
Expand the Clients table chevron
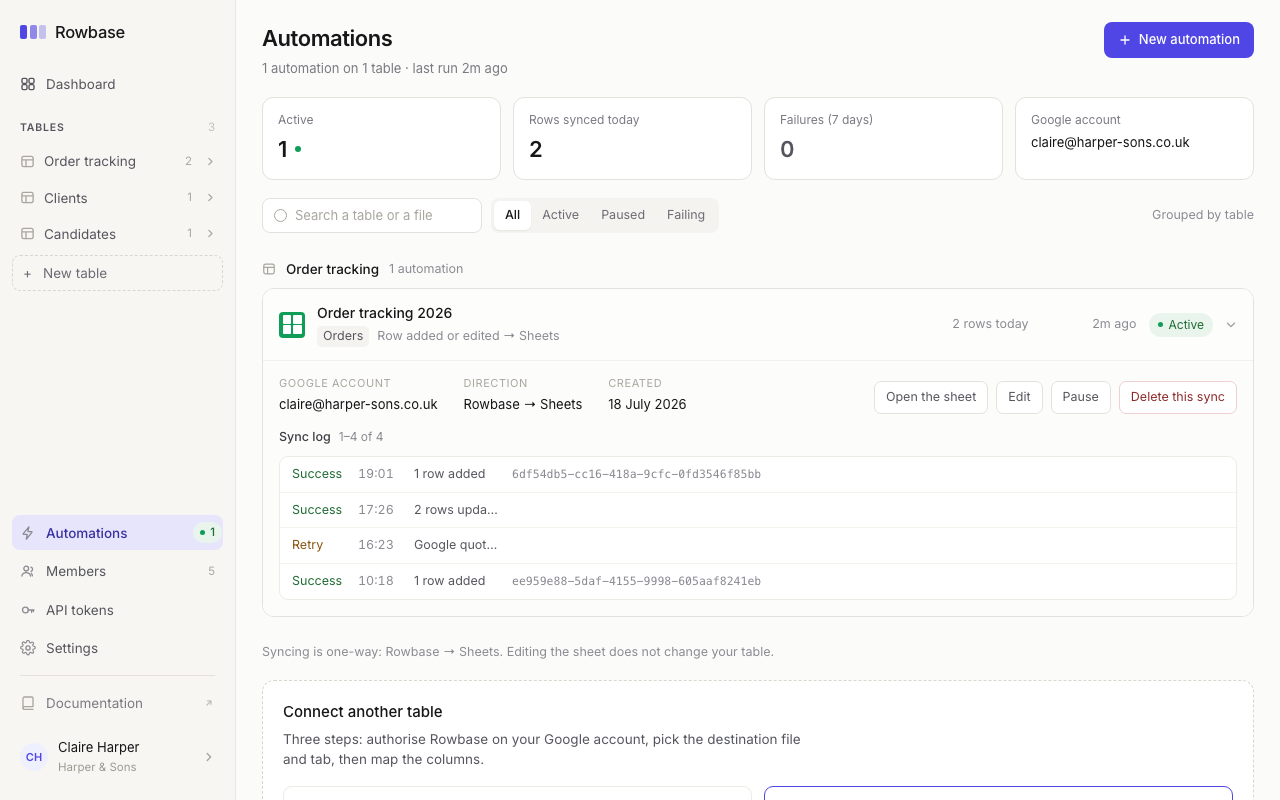210,198
